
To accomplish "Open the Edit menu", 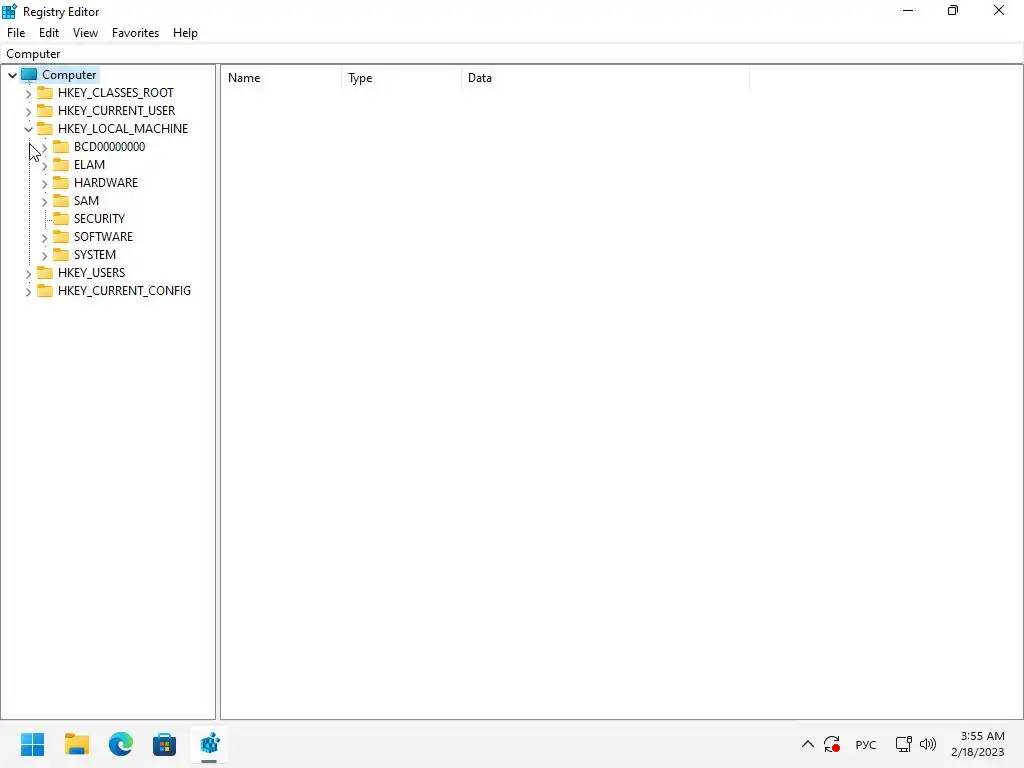I will pyautogui.click(x=48, y=33).
